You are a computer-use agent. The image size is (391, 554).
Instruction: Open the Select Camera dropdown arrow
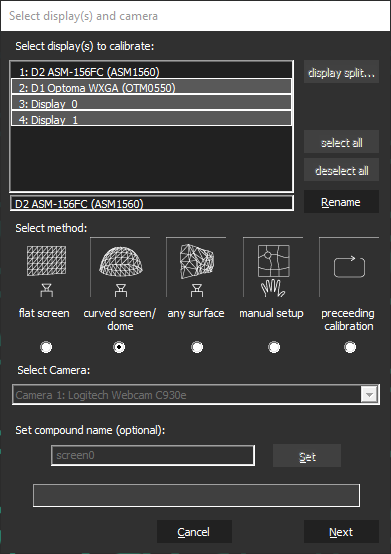pos(369,394)
